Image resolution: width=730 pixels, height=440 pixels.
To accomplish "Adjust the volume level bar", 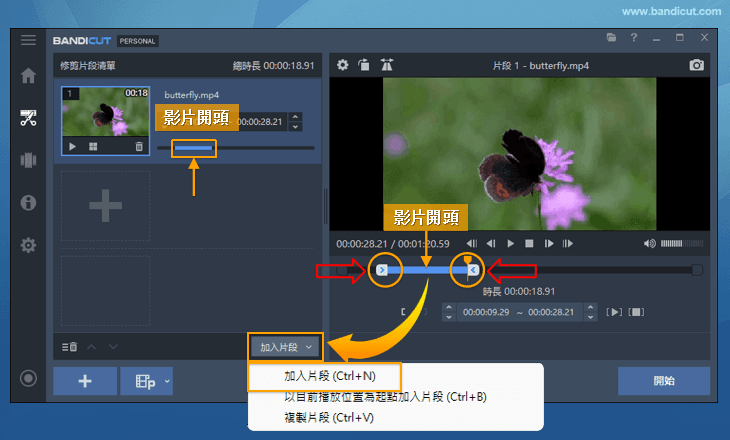I will click(682, 244).
